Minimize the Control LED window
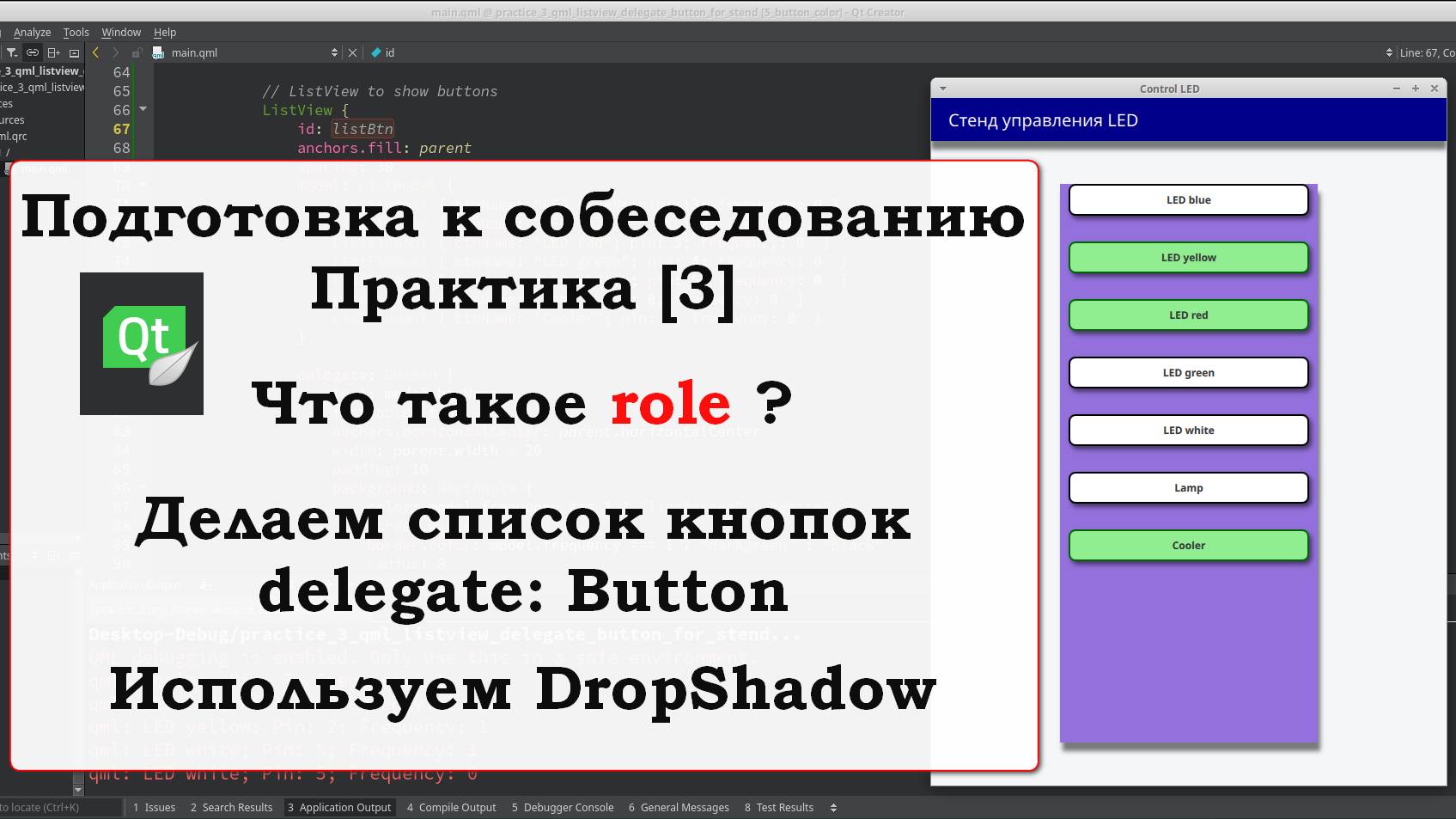This screenshot has height=819, width=1456. pos(1397,89)
